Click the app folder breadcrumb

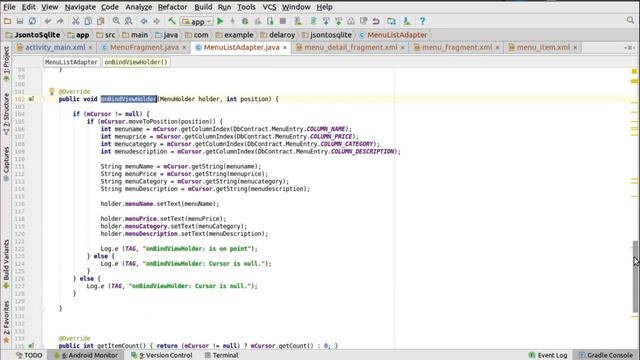click(78, 35)
